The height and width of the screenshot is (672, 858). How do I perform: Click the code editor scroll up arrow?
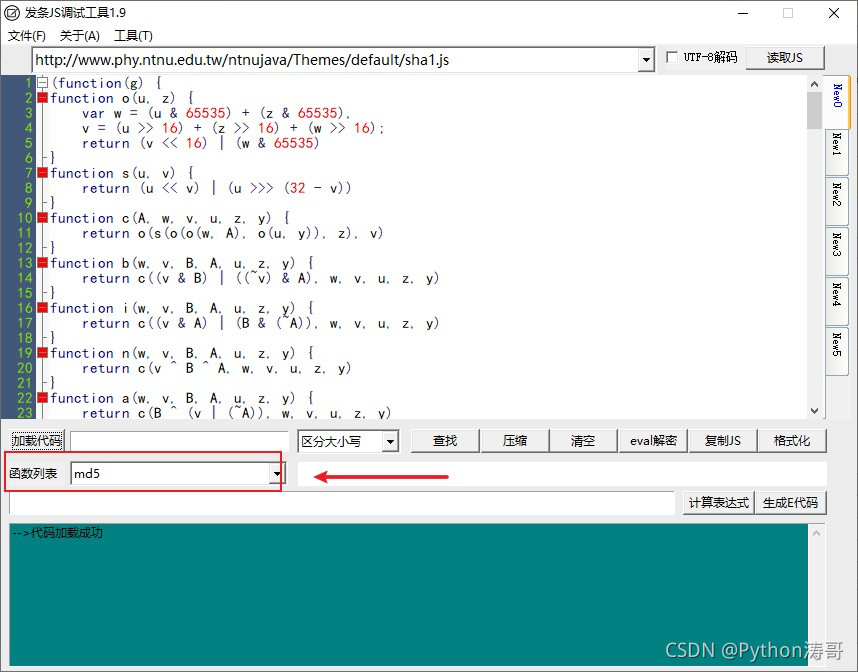[814, 84]
